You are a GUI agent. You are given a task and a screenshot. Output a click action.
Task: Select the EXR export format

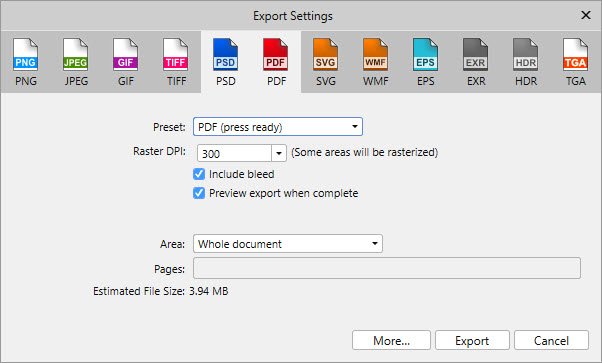tap(476, 61)
